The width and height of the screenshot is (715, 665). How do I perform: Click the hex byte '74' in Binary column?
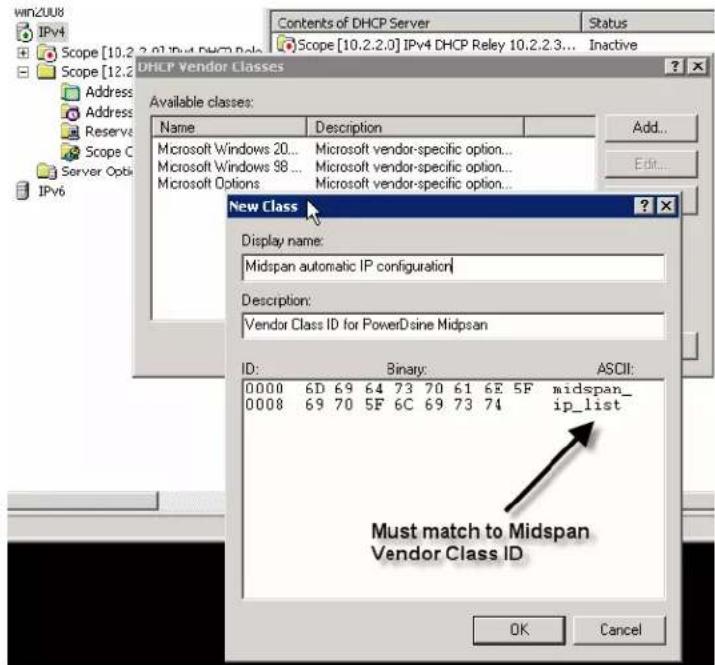click(x=493, y=404)
